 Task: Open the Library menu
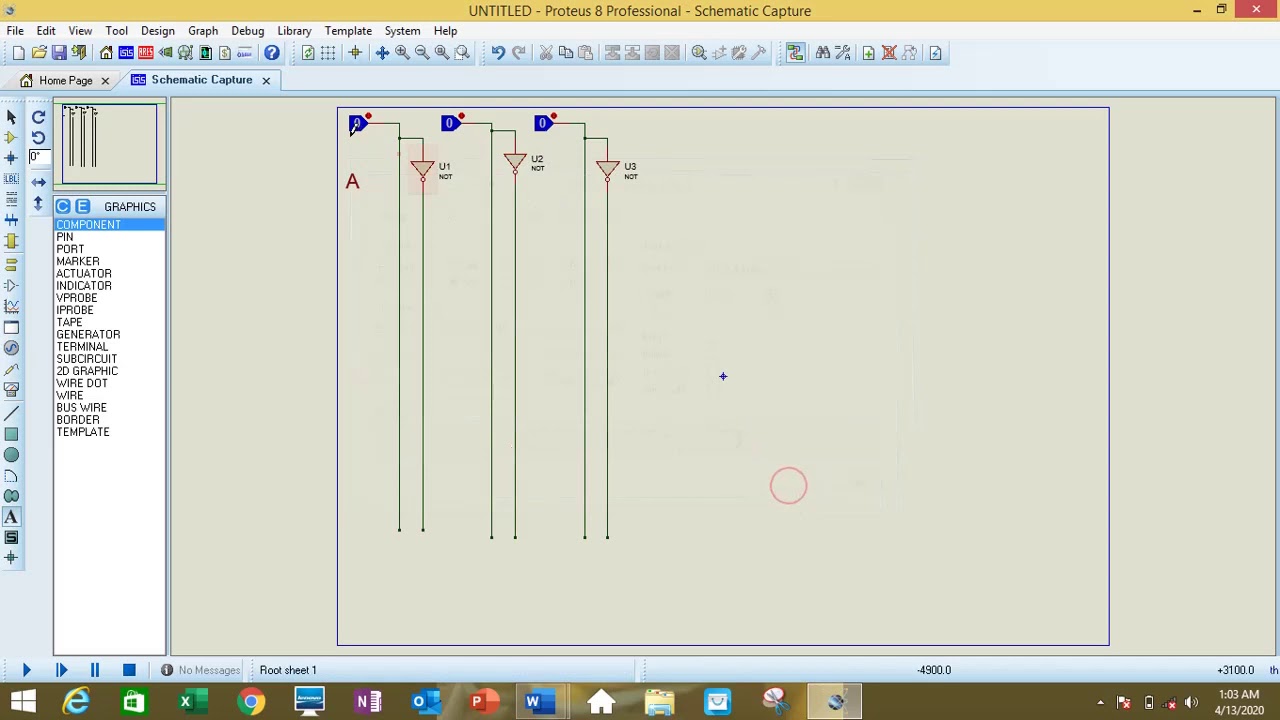pyautogui.click(x=294, y=31)
